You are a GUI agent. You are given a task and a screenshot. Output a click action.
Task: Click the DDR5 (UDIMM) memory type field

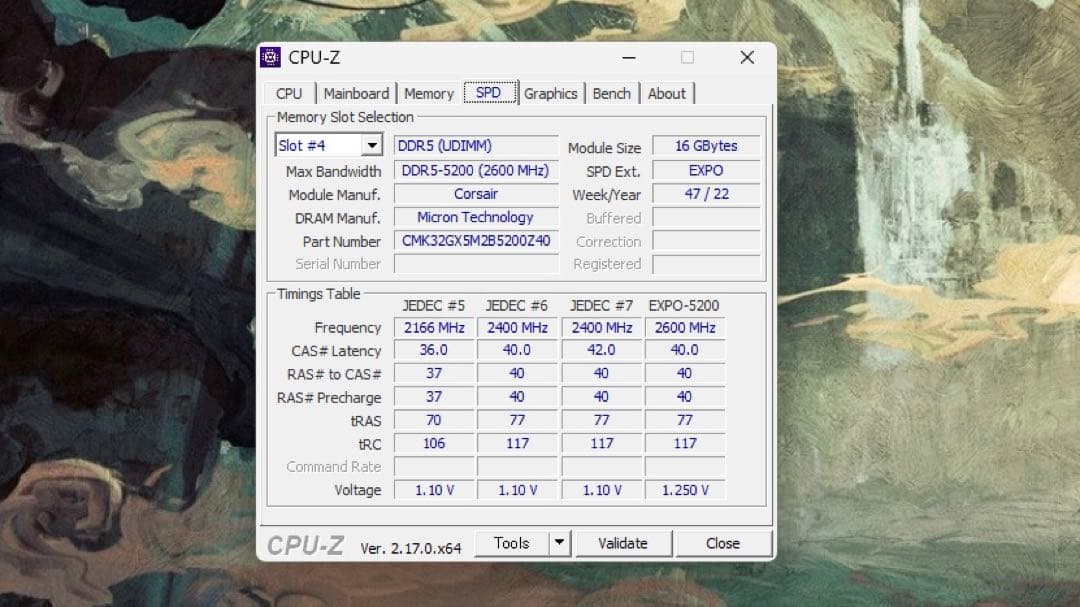click(476, 146)
